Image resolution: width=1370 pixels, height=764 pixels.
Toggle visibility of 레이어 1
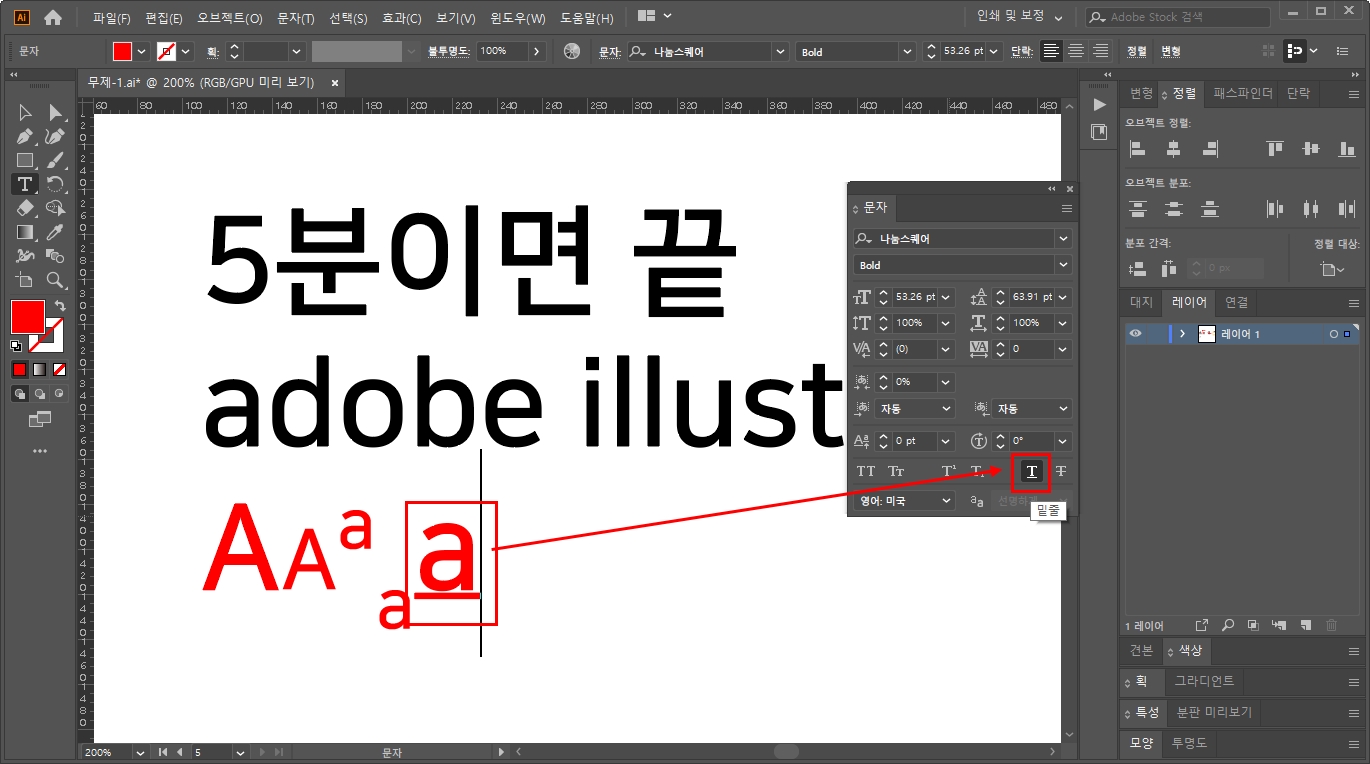1135,334
